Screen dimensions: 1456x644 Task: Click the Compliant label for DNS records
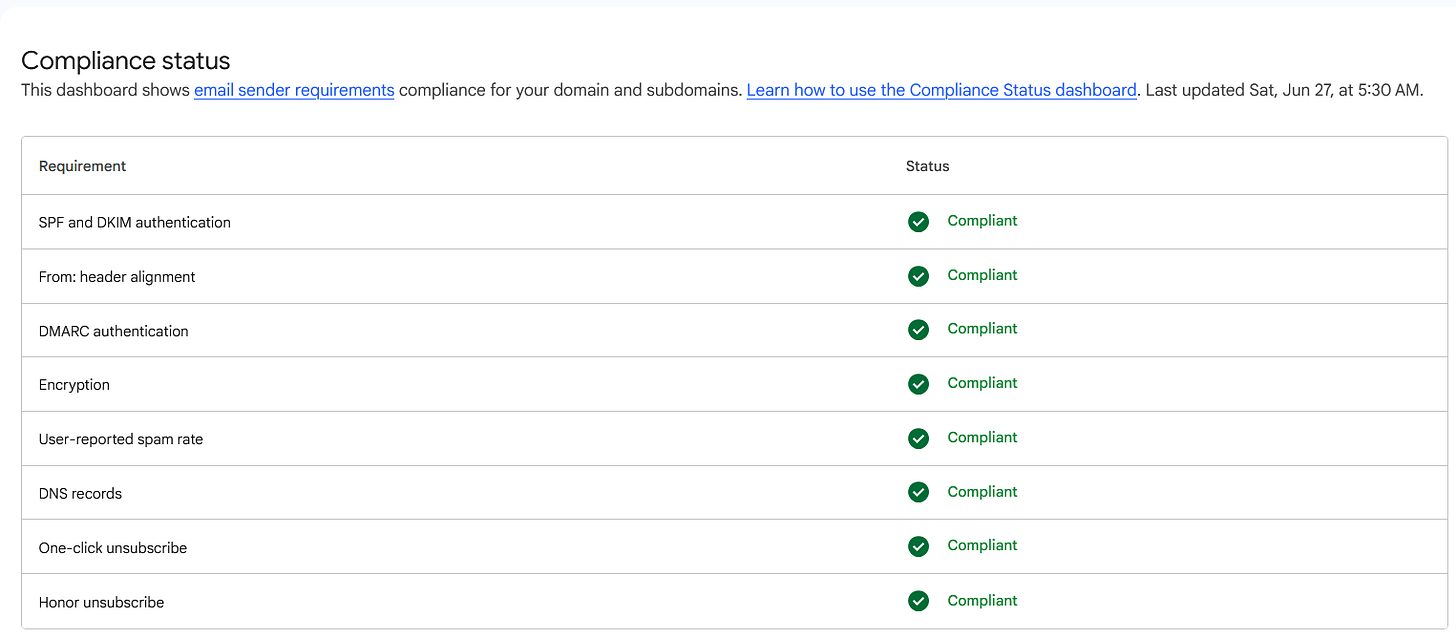(x=982, y=492)
